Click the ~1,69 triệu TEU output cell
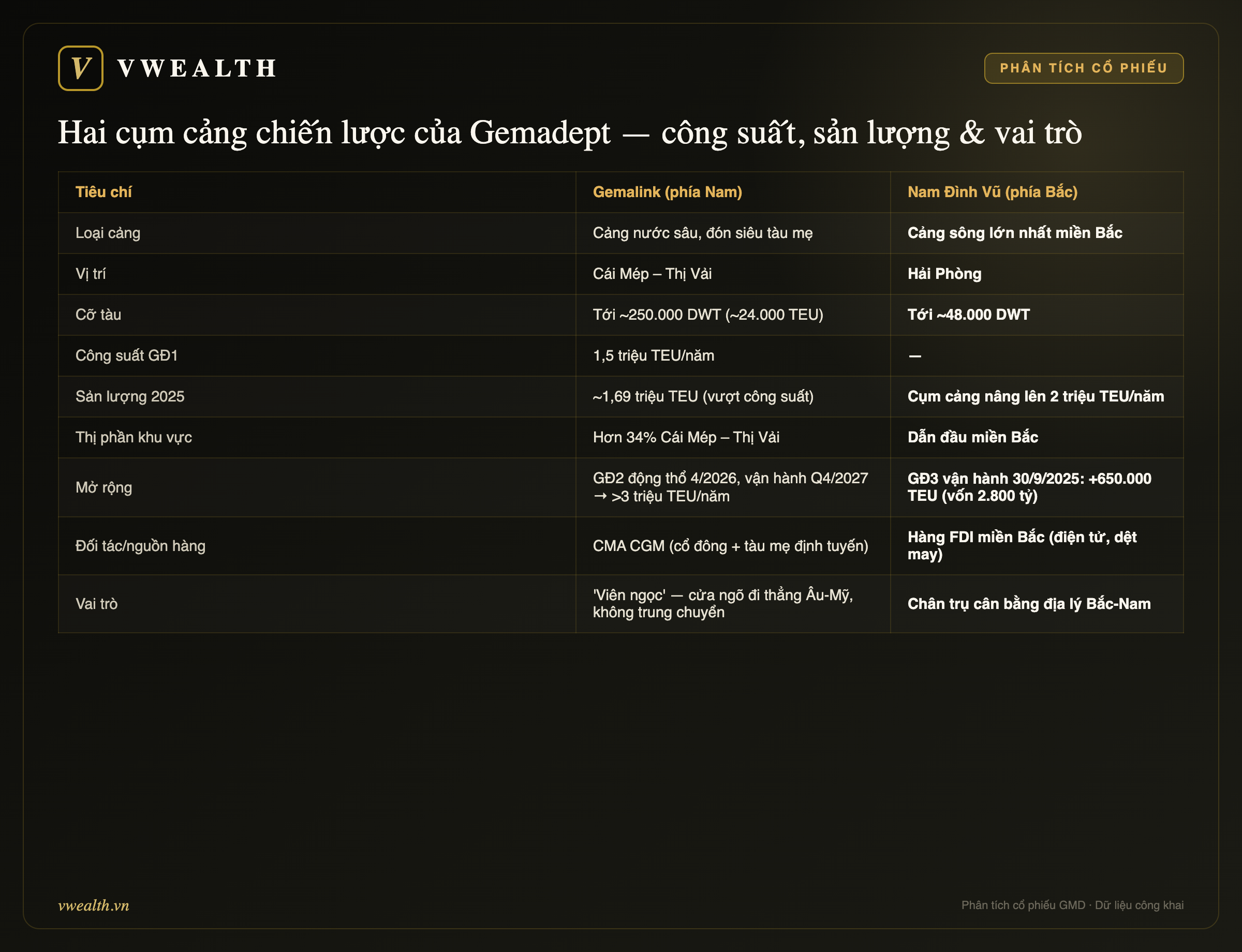1242x952 pixels. [x=703, y=396]
